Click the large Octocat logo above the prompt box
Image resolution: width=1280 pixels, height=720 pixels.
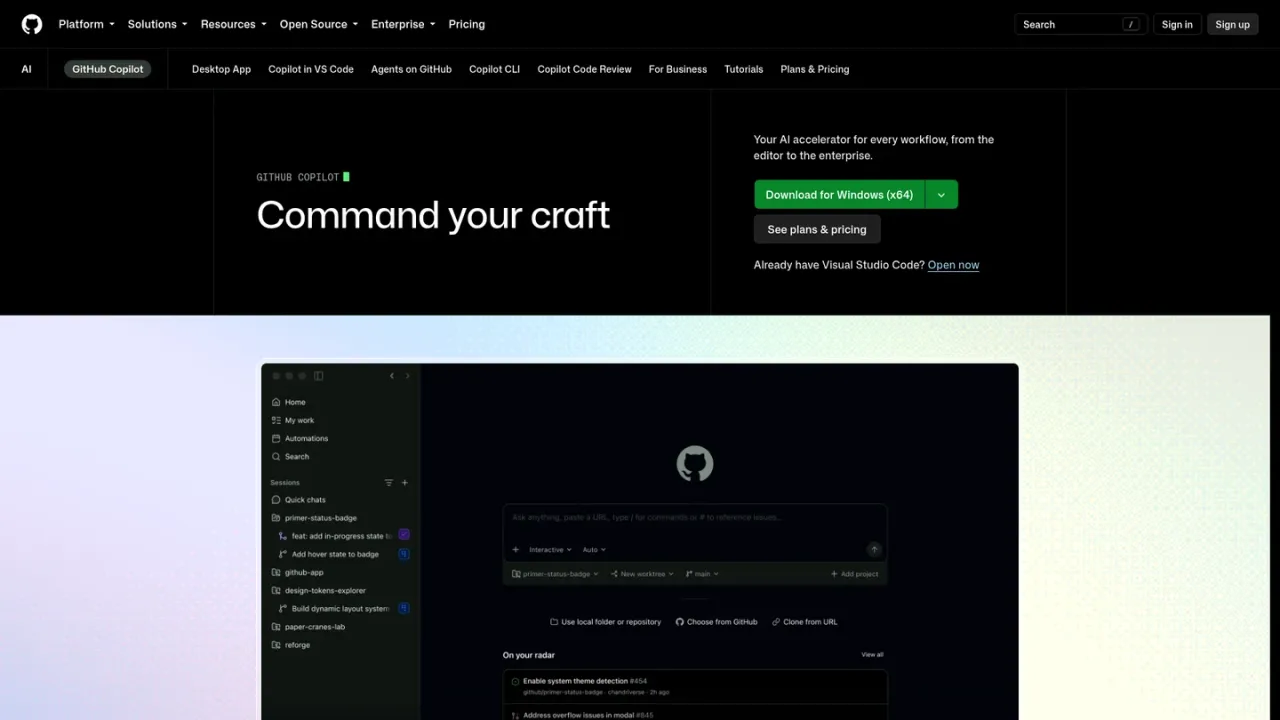[695, 464]
